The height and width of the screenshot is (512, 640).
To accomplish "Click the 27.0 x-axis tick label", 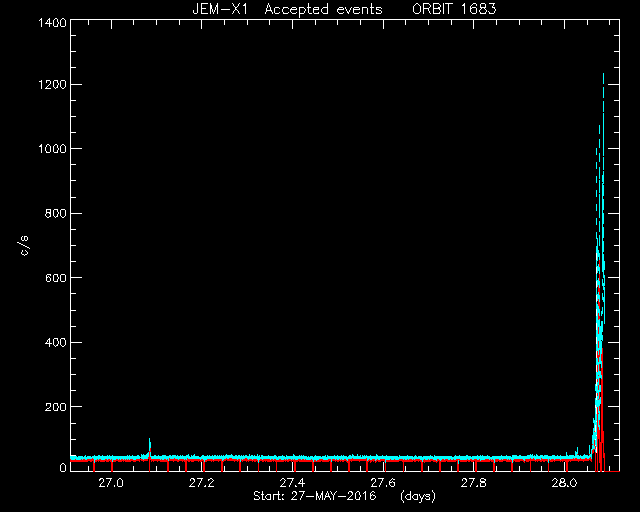I will tap(111, 483).
